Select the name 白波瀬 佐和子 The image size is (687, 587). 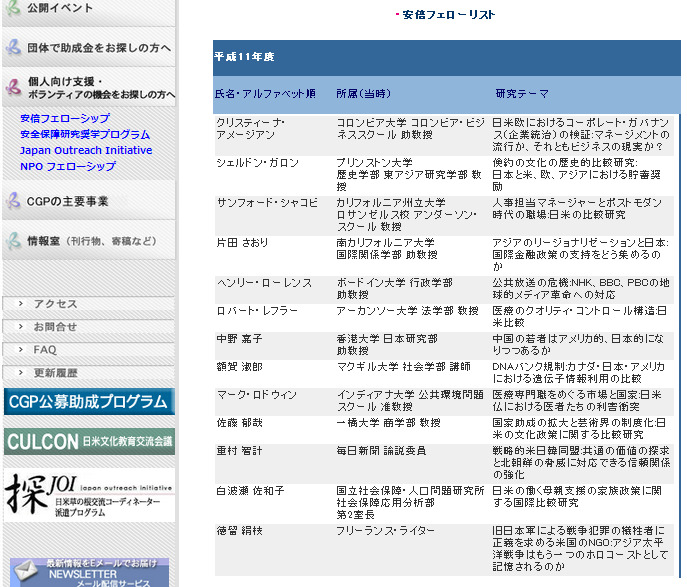[x=250, y=491]
